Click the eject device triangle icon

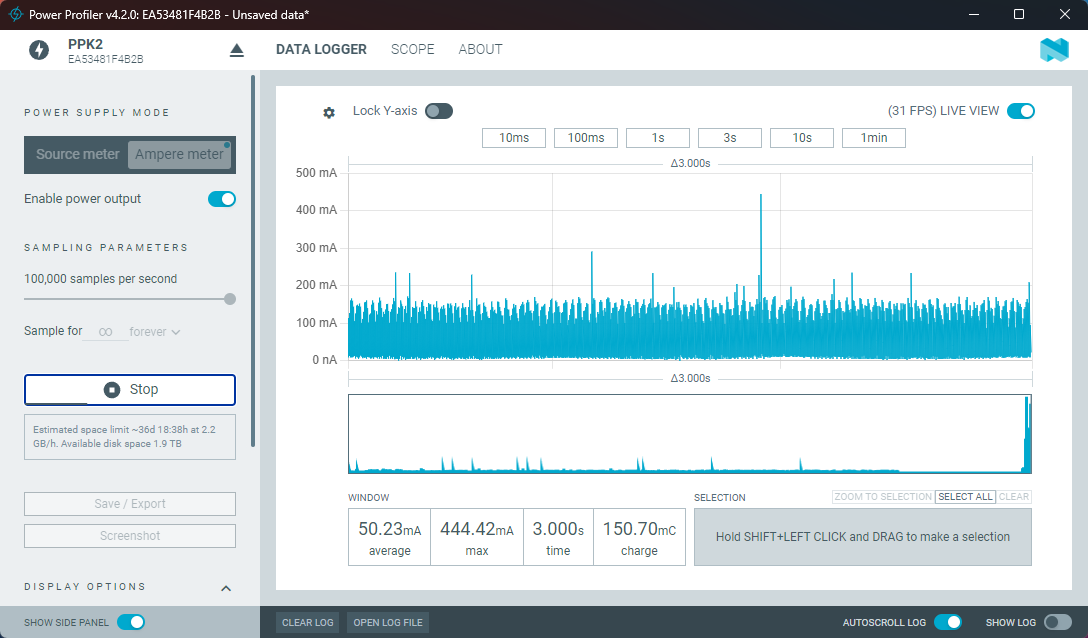(x=237, y=50)
